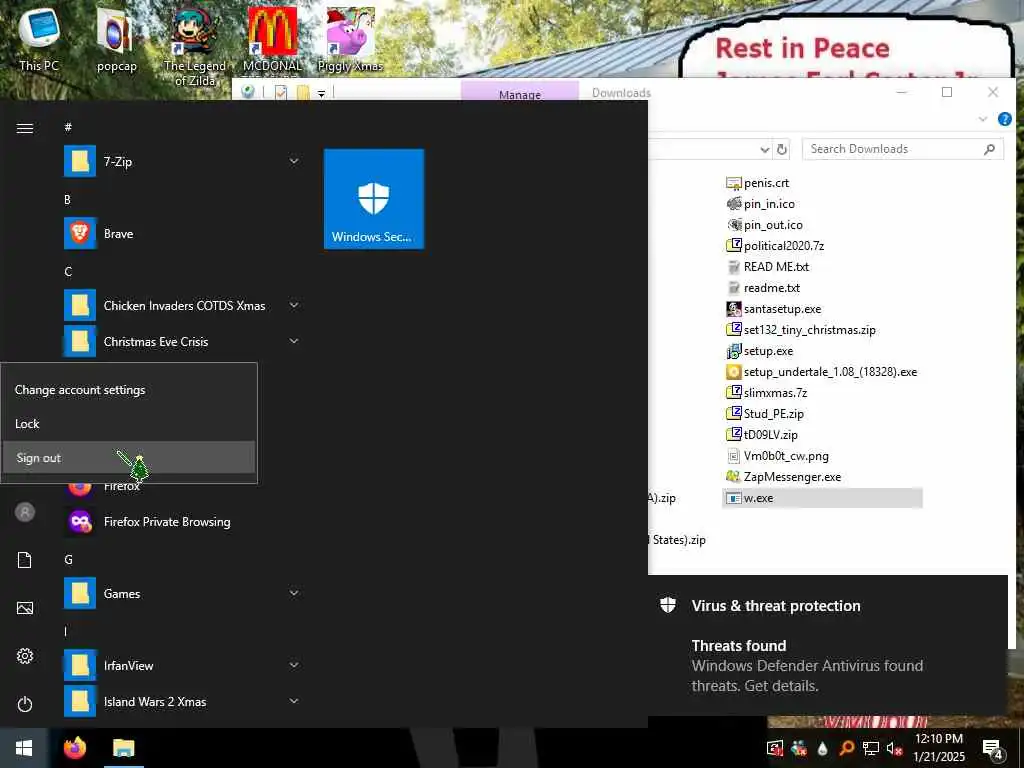Expand the Games folder chevron
Screen dimensions: 1024x768
pyautogui.click(x=294, y=593)
